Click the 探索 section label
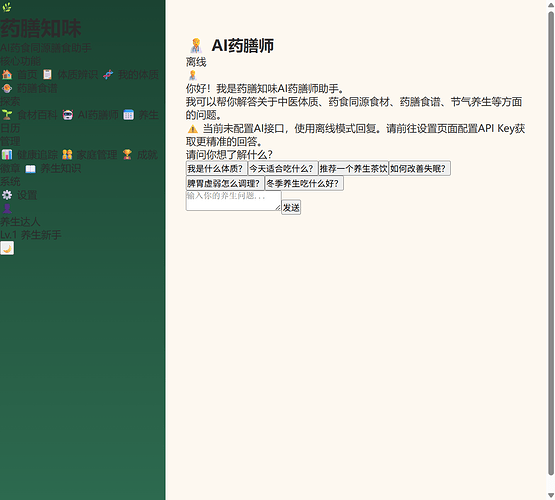The width and height of the screenshot is (555, 500). coord(10,101)
